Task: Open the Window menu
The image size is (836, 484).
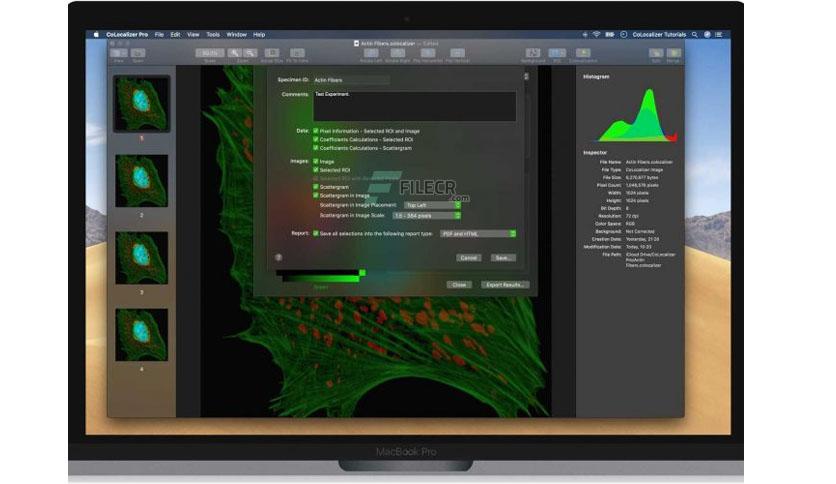Action: 236,35
